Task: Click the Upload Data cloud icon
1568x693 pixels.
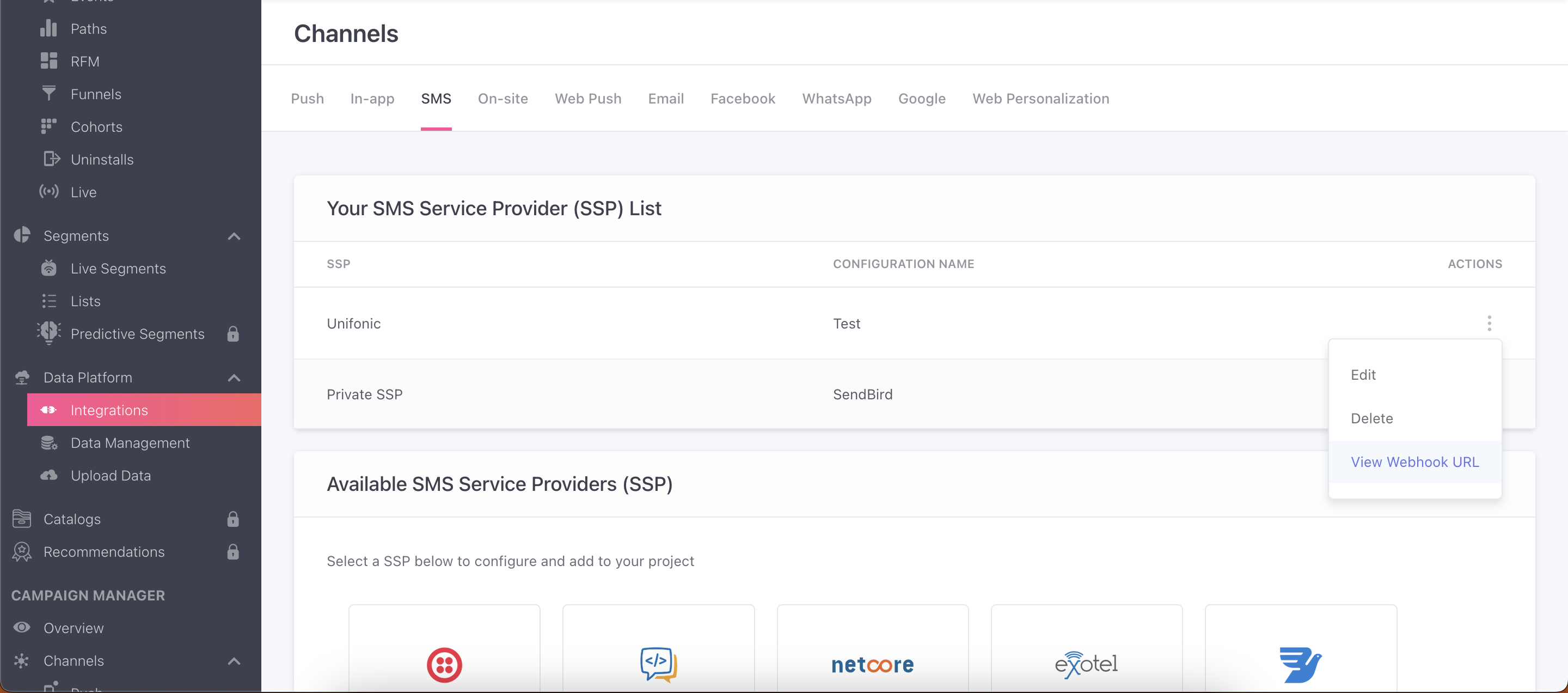Action: pyautogui.click(x=48, y=475)
